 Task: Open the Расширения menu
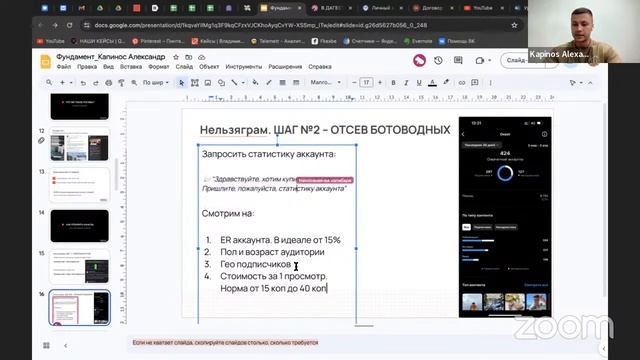click(x=285, y=67)
